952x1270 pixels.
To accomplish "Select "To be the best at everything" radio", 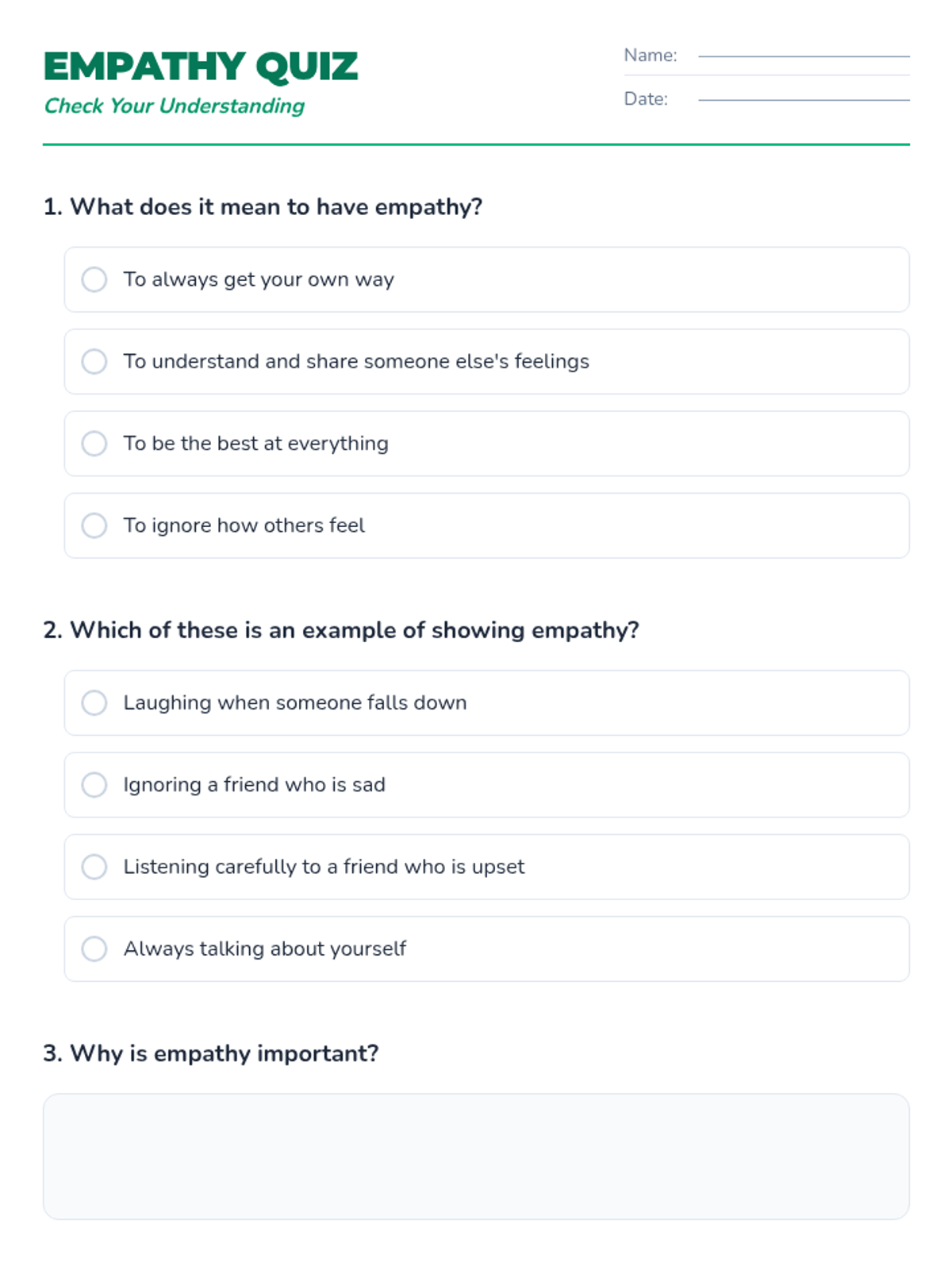I will coord(94,444).
